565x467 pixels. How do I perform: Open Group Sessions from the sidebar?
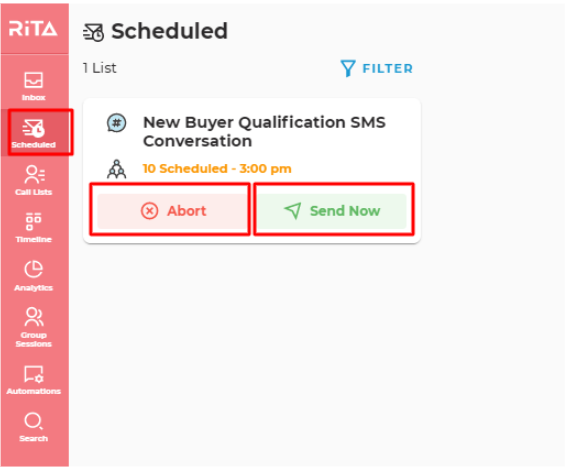point(34,327)
